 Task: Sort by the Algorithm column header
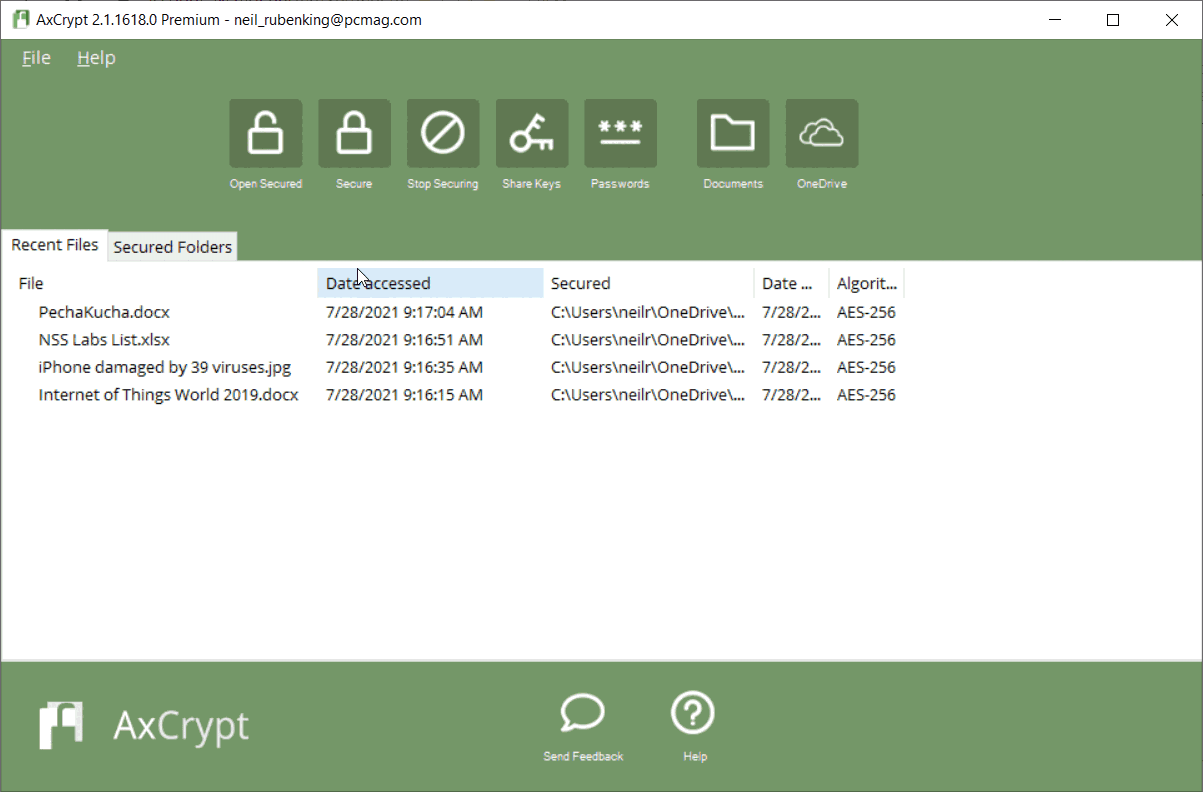(864, 283)
